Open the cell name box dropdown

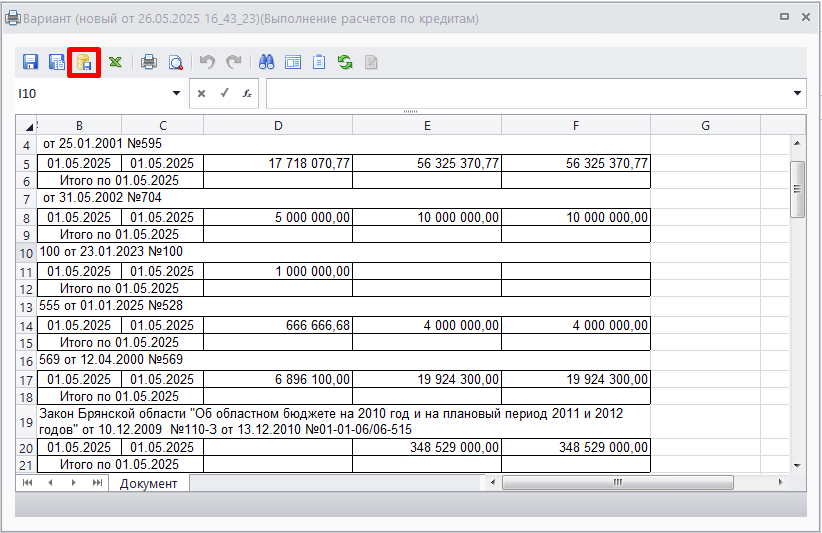click(177, 93)
